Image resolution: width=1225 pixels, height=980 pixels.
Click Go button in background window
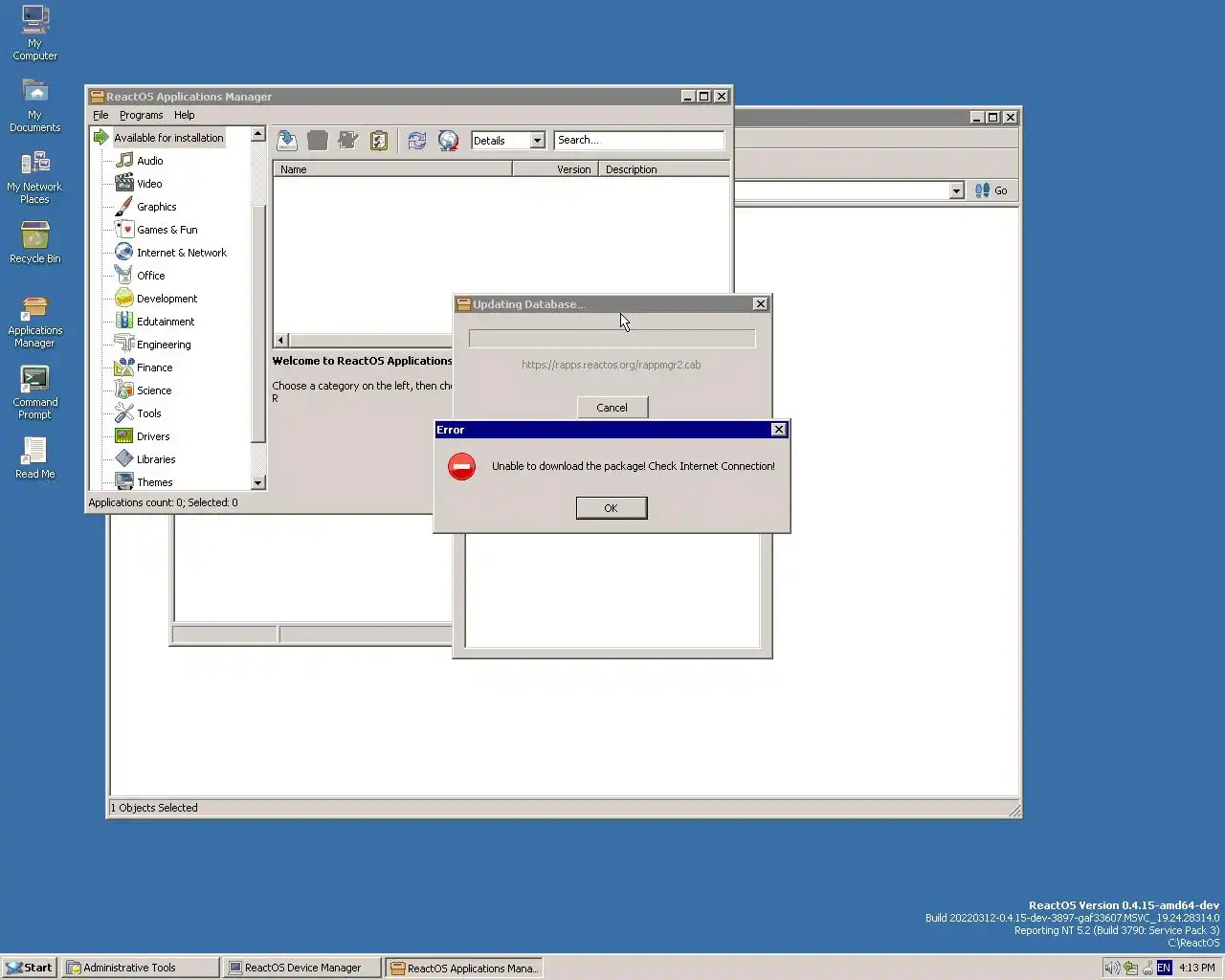click(991, 190)
